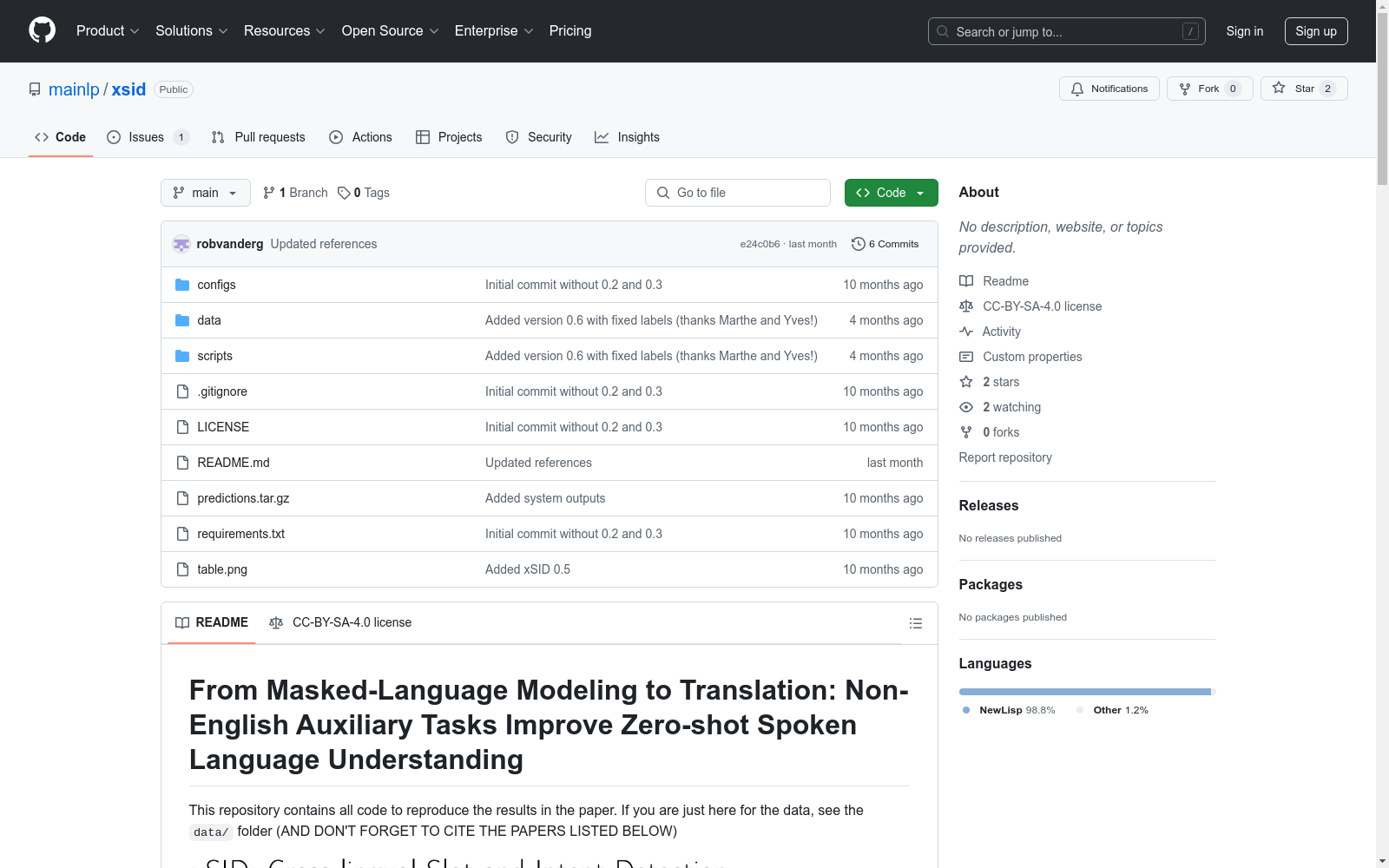Expand the Solutions menu
1389x868 pixels.
tap(192, 30)
